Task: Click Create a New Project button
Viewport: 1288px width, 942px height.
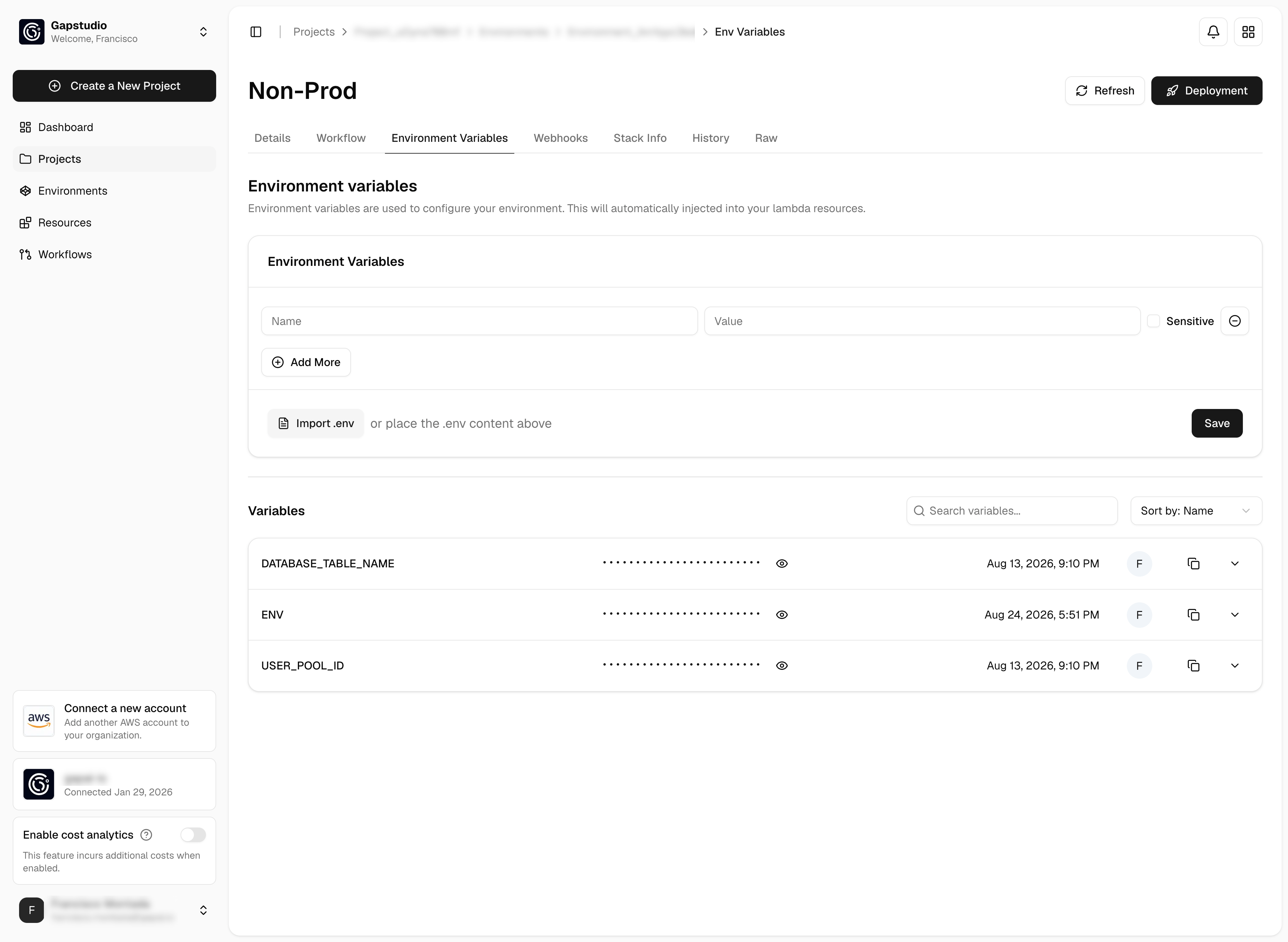Action: [x=114, y=86]
